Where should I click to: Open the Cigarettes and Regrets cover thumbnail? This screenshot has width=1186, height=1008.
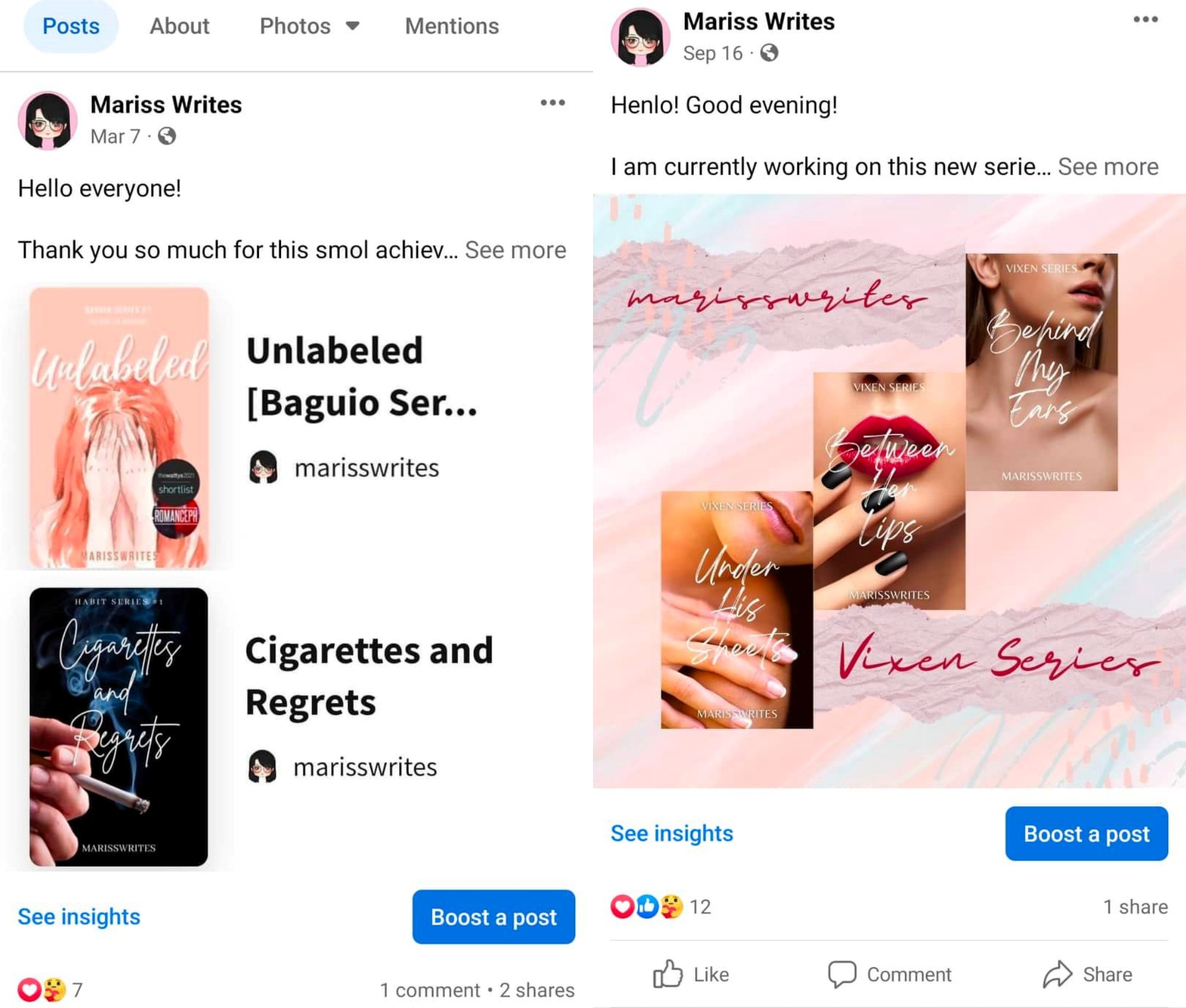(x=119, y=726)
